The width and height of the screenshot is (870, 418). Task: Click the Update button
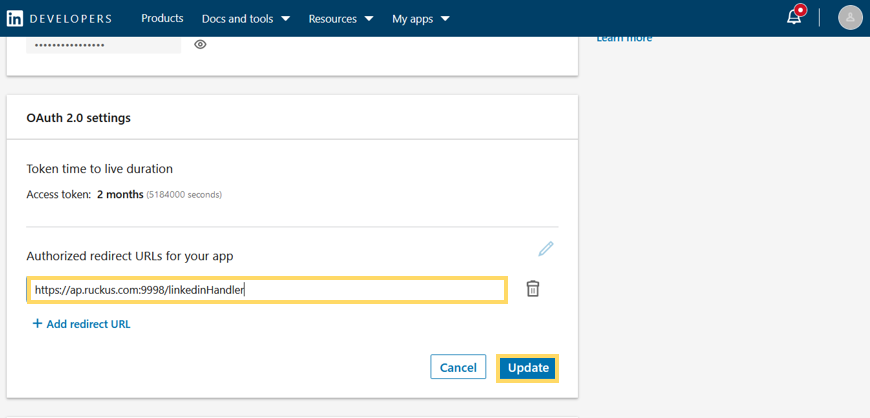pos(528,367)
